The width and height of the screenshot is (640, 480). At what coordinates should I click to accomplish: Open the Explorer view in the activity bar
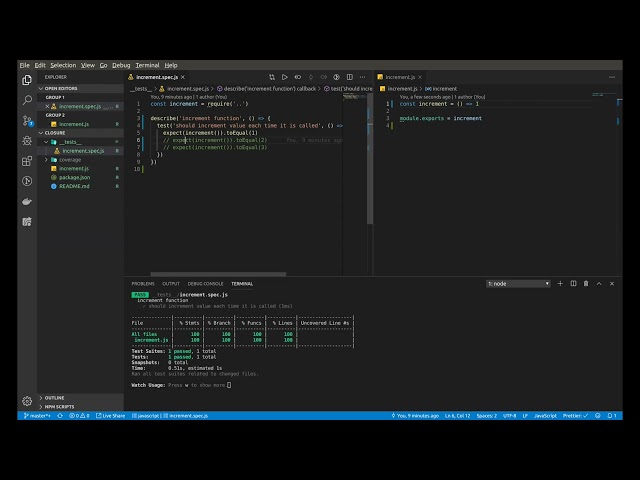click(27, 80)
